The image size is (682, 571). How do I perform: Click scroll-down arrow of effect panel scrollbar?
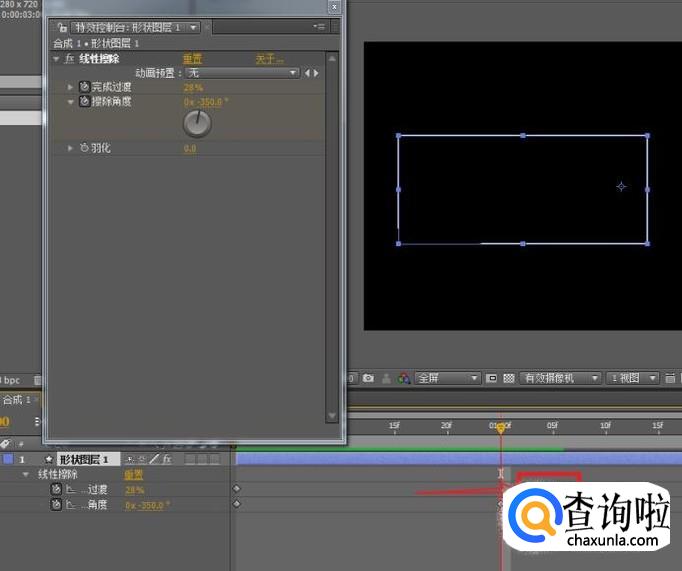click(x=332, y=416)
